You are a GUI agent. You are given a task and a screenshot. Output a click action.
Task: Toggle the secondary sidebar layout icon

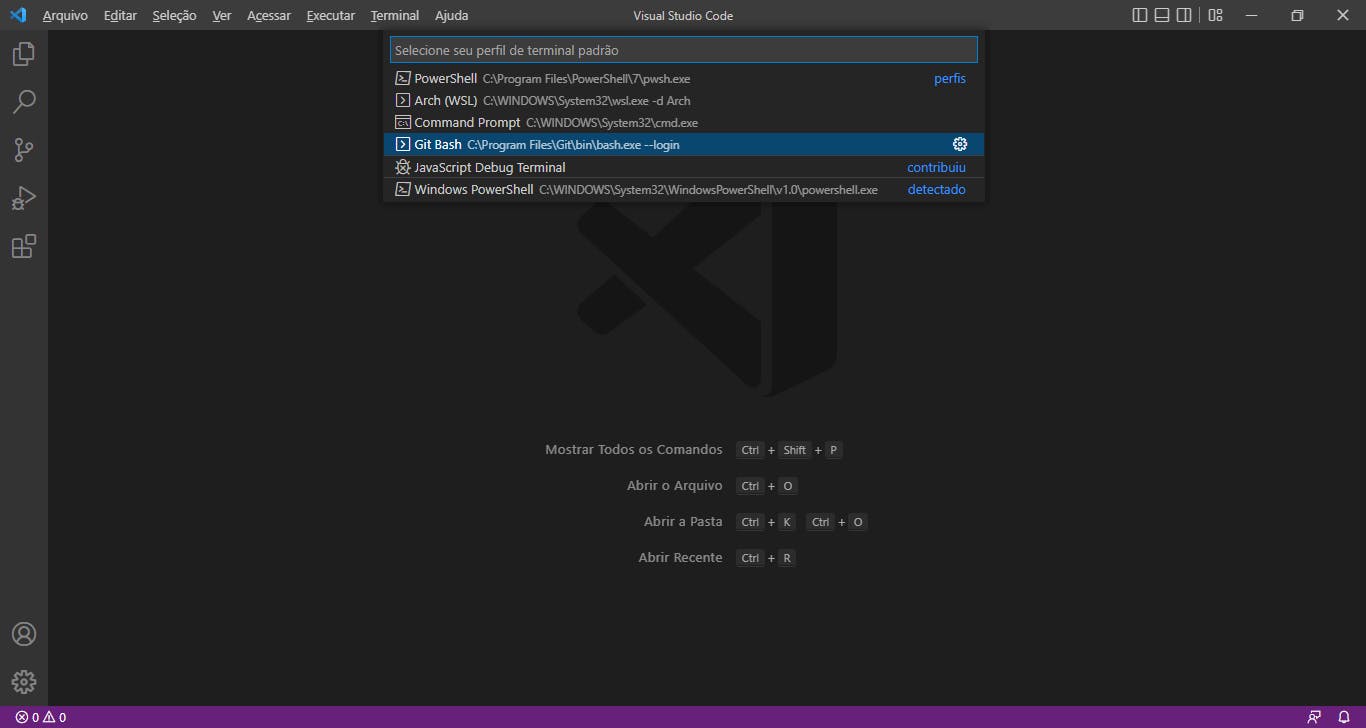[1184, 15]
